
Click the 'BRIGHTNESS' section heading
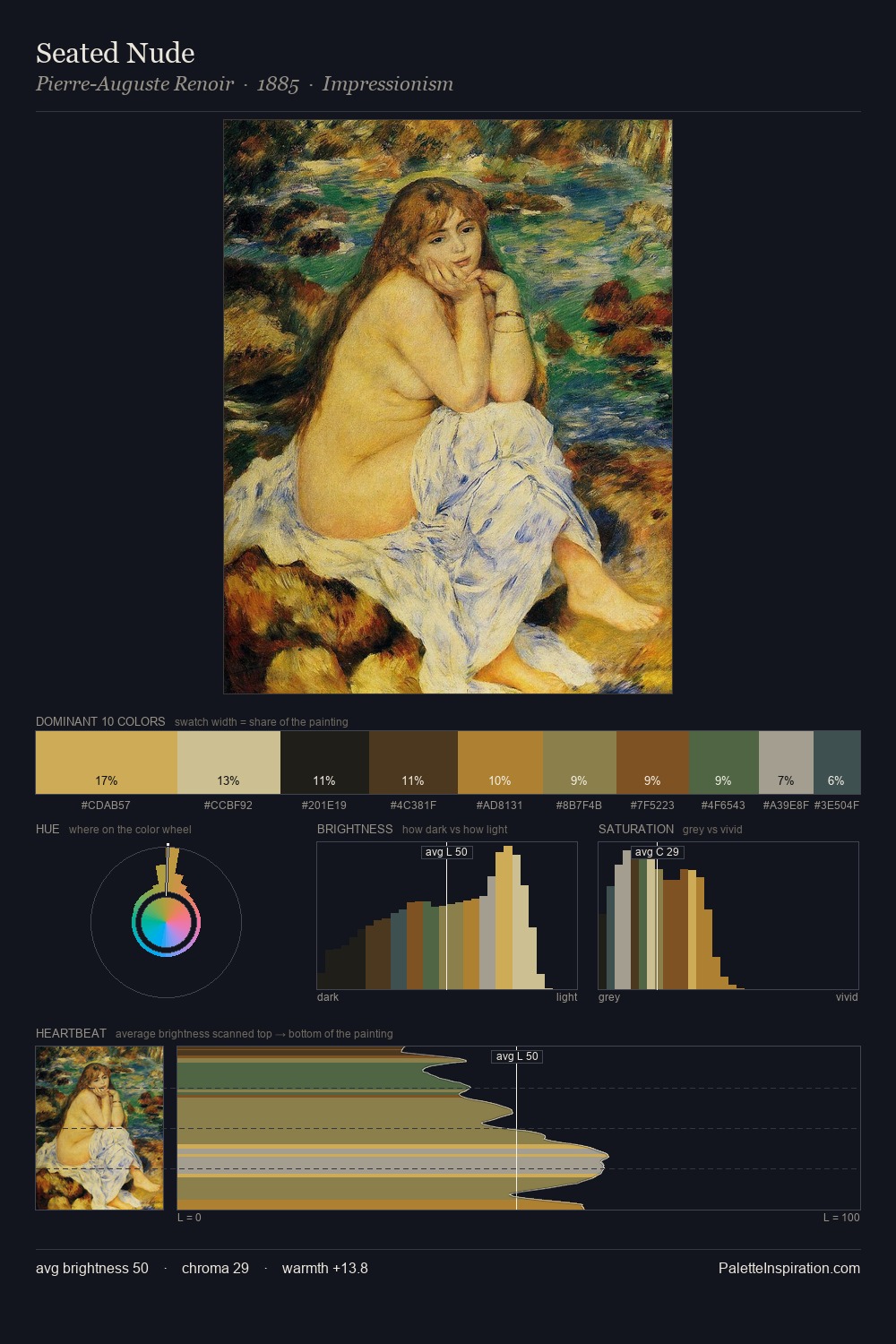coord(355,829)
